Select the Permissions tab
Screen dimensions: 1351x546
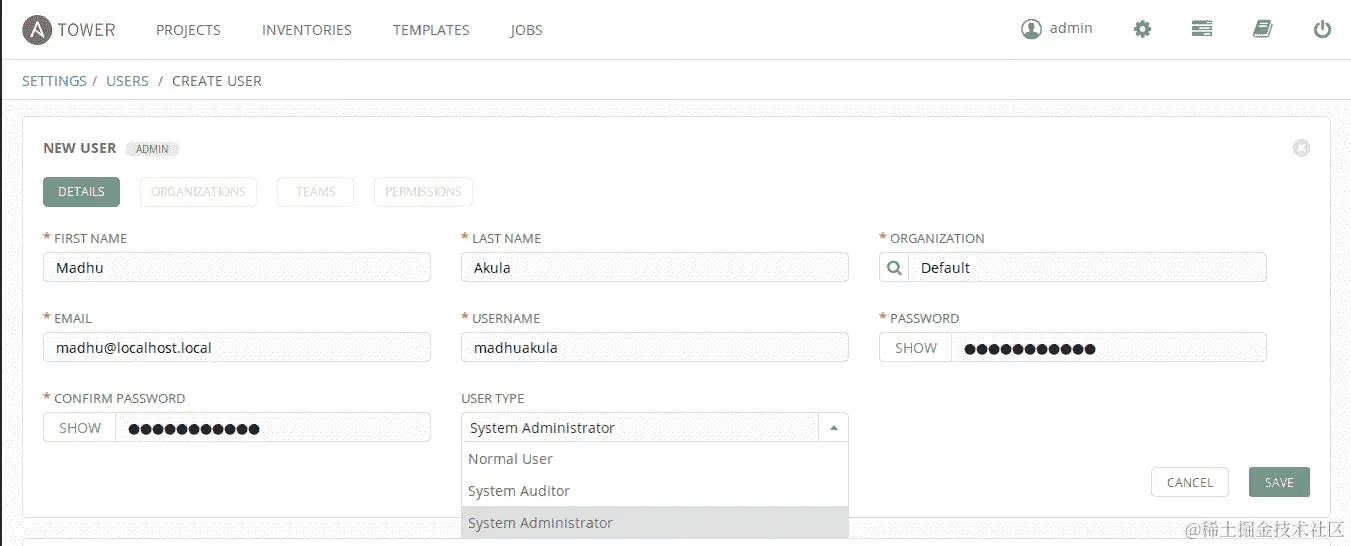(x=423, y=192)
